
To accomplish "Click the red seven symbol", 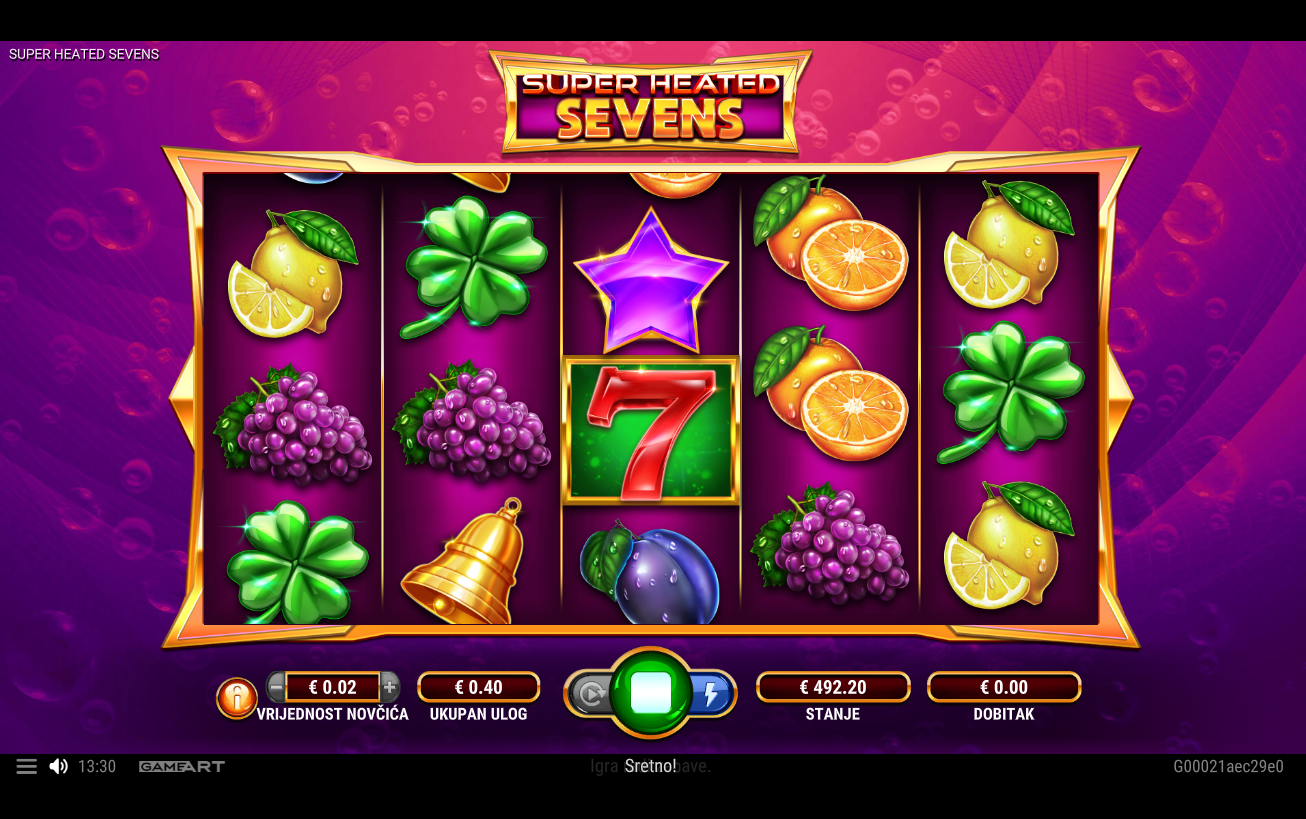I will (x=651, y=431).
